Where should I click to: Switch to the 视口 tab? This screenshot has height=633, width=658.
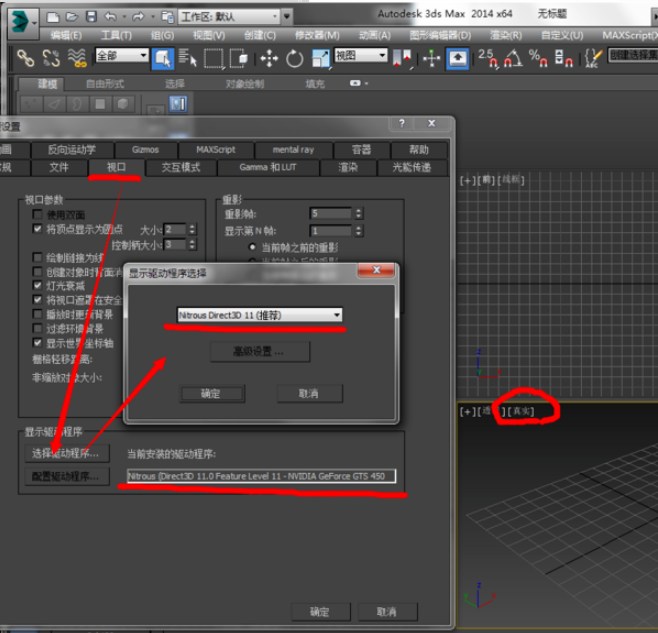coord(116,167)
